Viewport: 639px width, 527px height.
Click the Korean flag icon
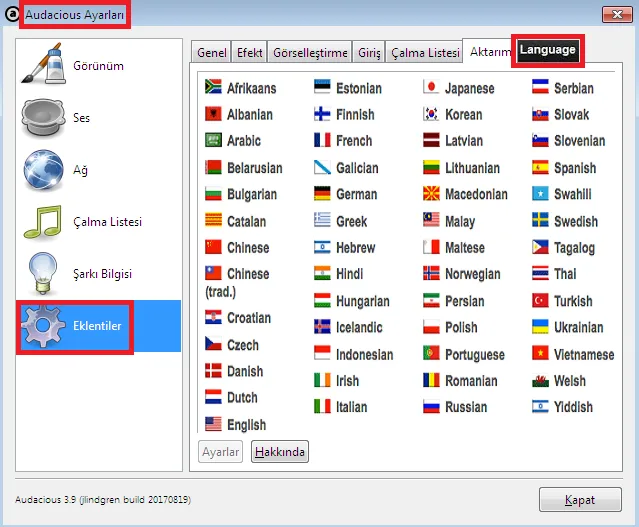(x=431, y=114)
